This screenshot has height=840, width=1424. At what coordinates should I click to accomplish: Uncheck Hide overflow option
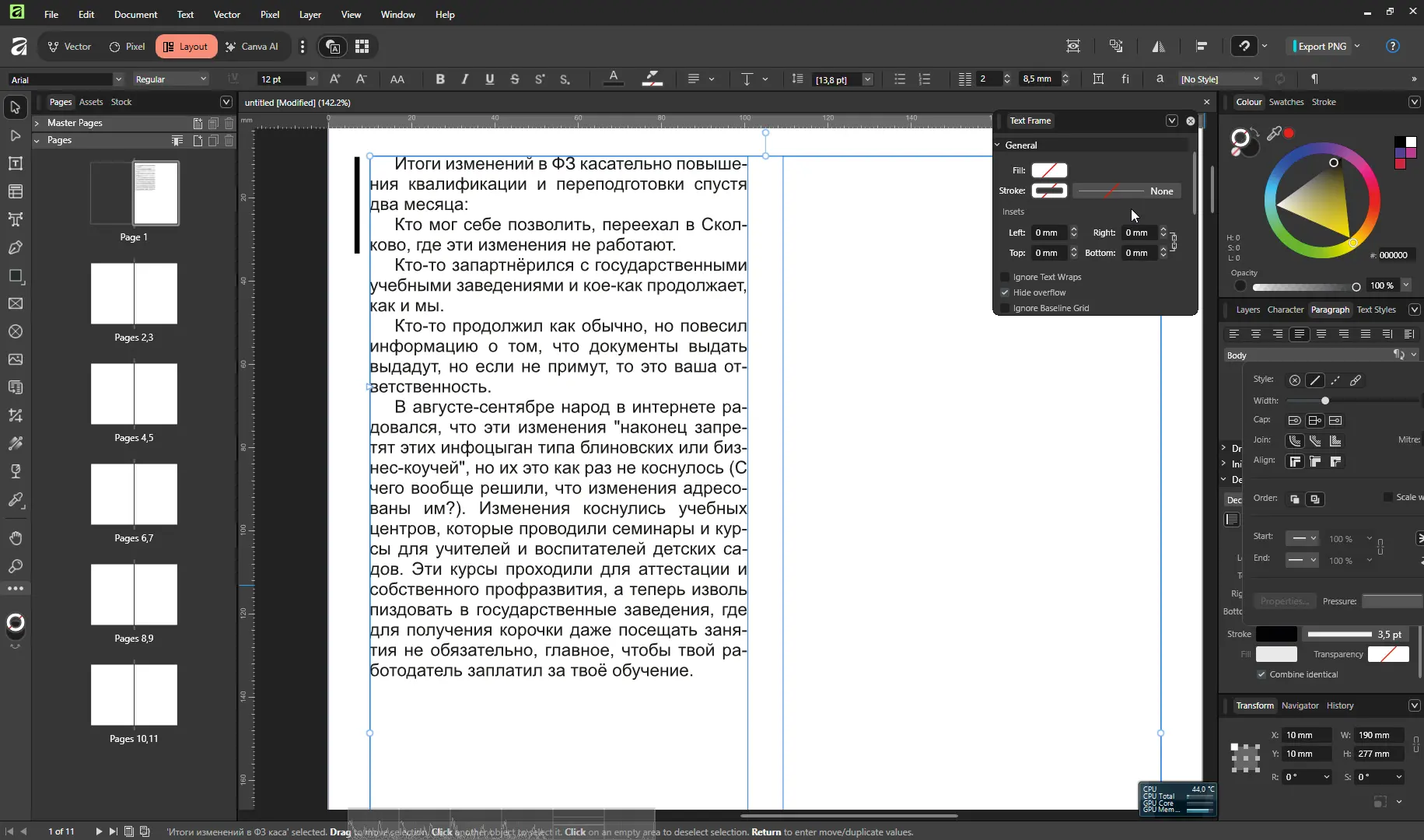point(1005,292)
